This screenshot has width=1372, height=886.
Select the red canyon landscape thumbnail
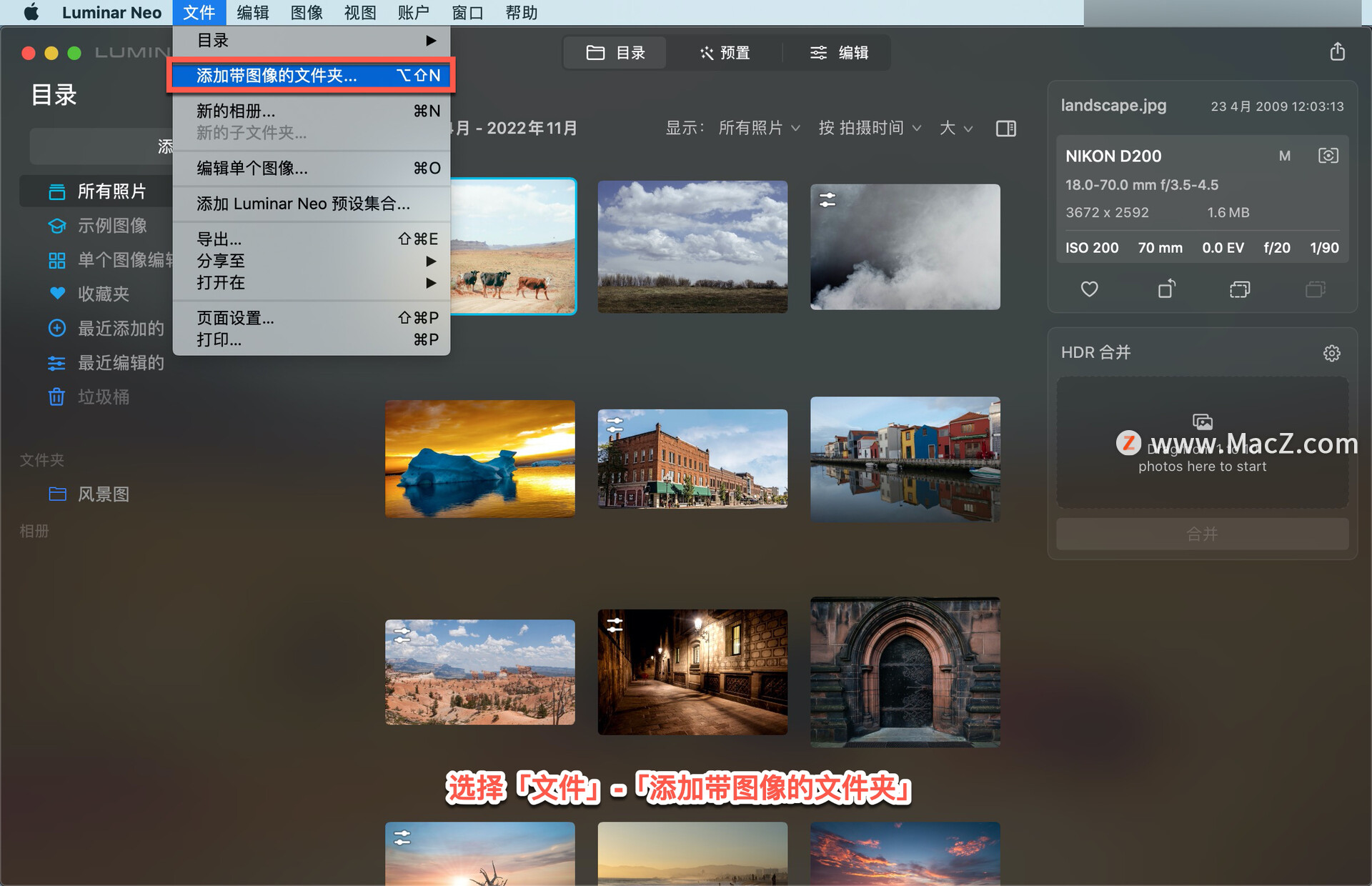[x=480, y=672]
